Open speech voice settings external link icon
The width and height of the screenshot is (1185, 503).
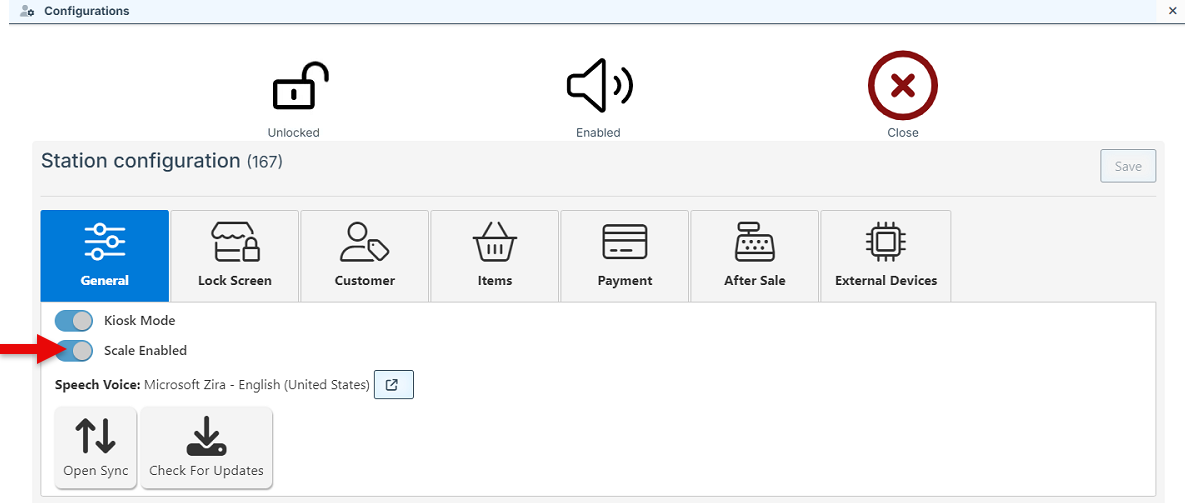coord(393,385)
